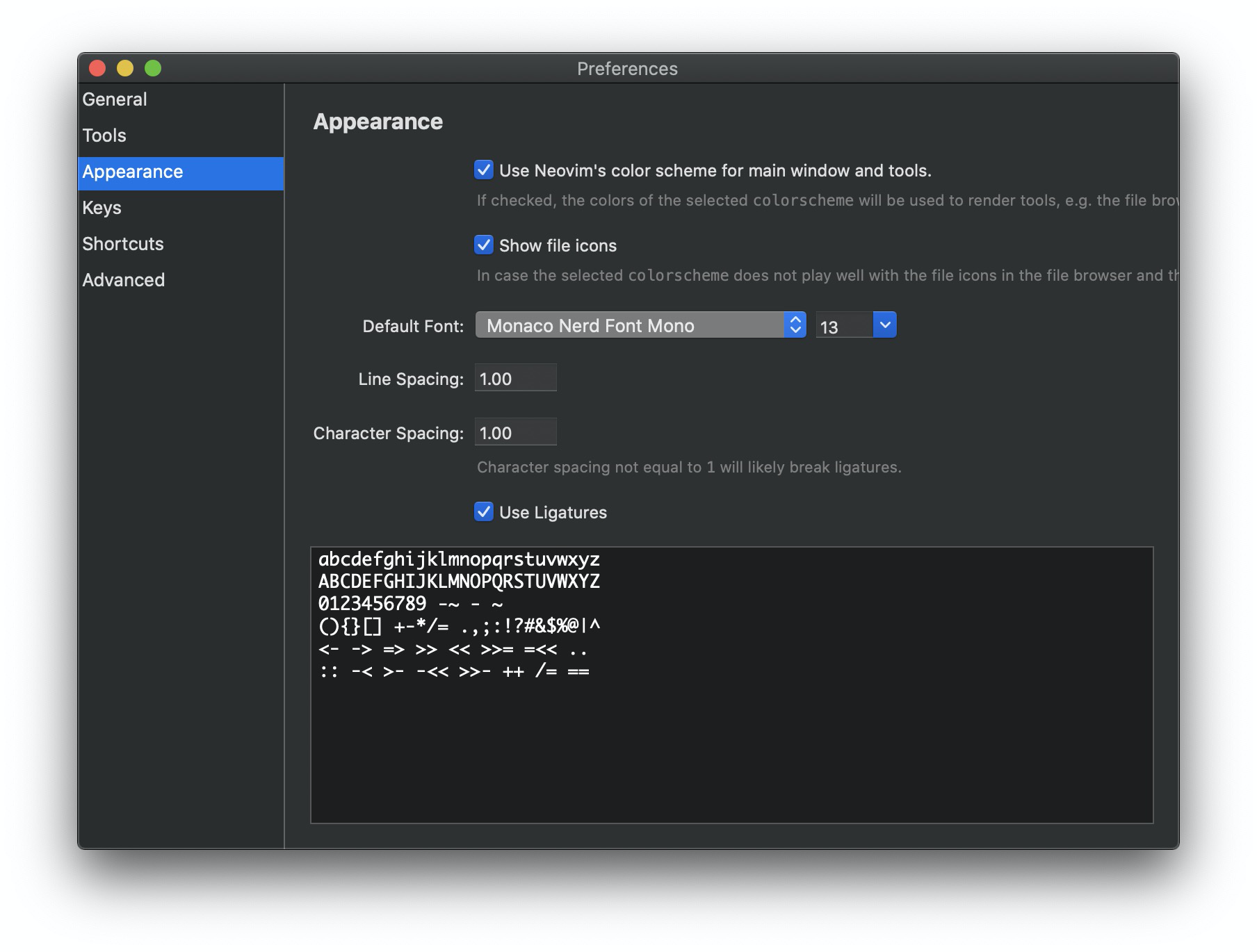
Task: Click the Character Spacing label
Action: [x=389, y=433]
